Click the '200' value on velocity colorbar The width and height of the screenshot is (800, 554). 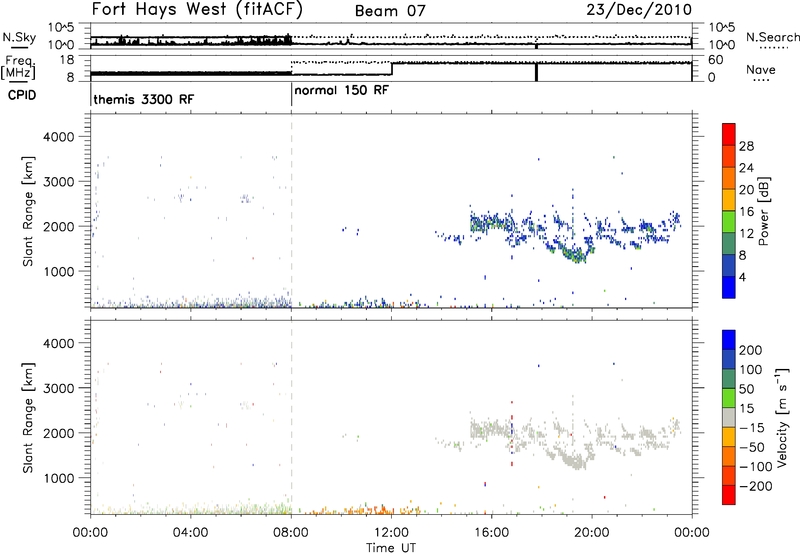click(x=751, y=350)
